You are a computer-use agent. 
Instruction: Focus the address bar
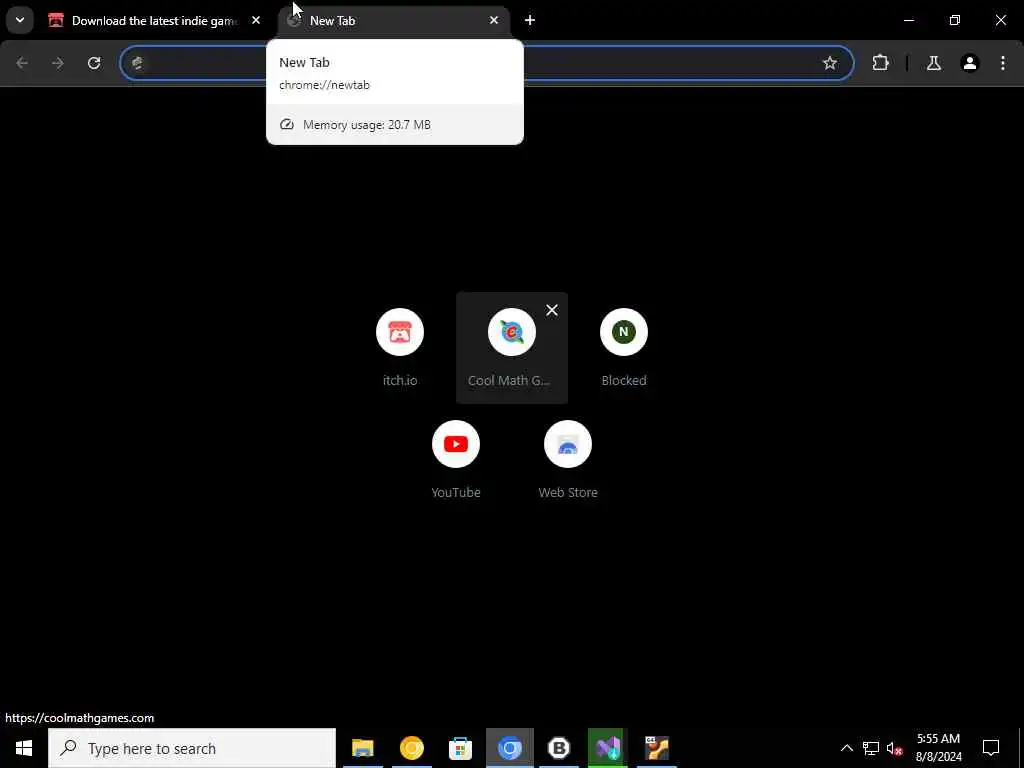pyautogui.click(x=487, y=63)
